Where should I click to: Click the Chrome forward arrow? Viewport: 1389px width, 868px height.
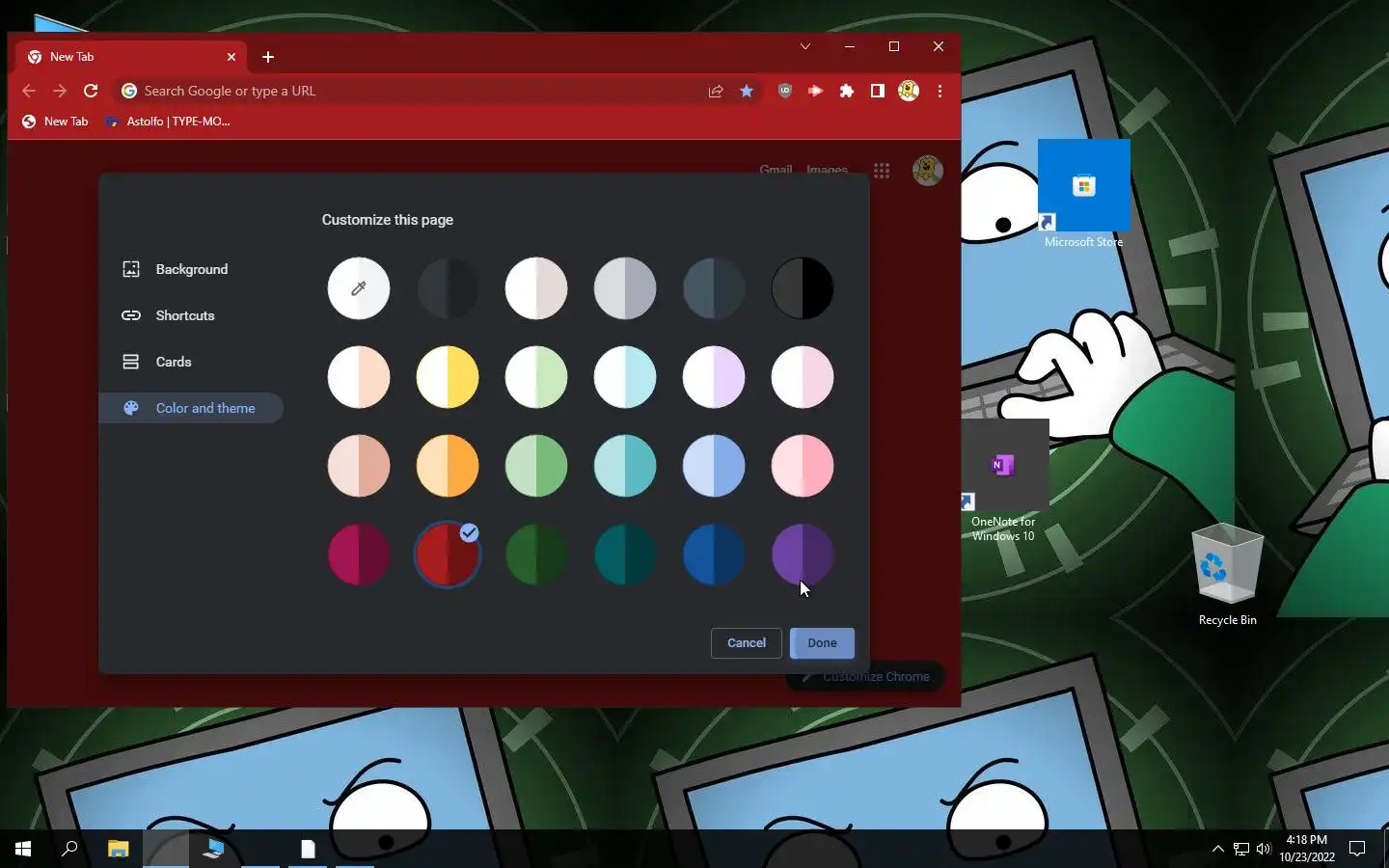click(x=60, y=91)
